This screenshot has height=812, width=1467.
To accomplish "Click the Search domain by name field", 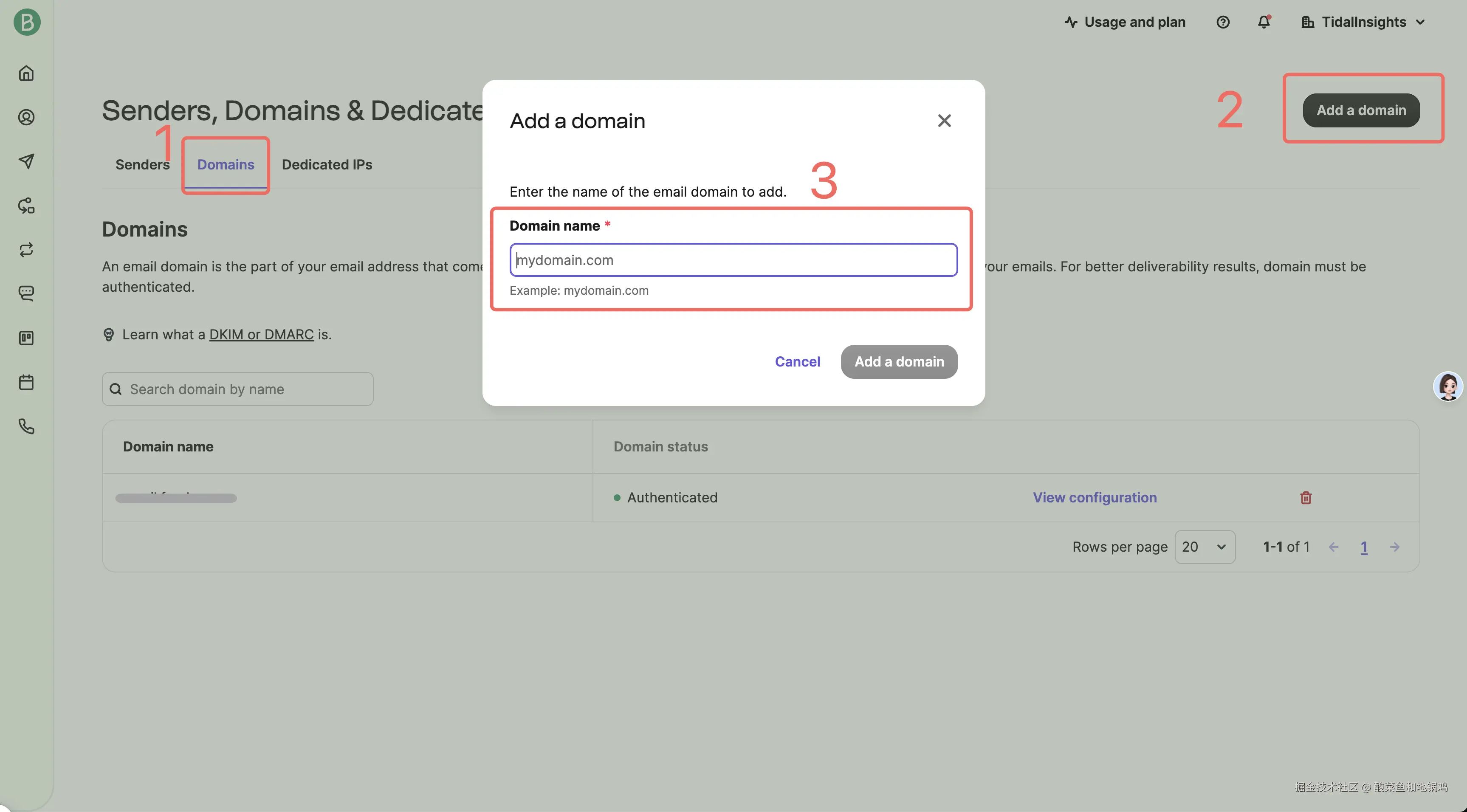I will 238,389.
